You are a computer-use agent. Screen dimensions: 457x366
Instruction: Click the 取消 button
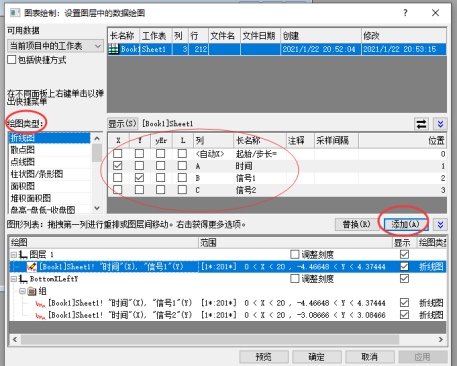click(x=370, y=357)
